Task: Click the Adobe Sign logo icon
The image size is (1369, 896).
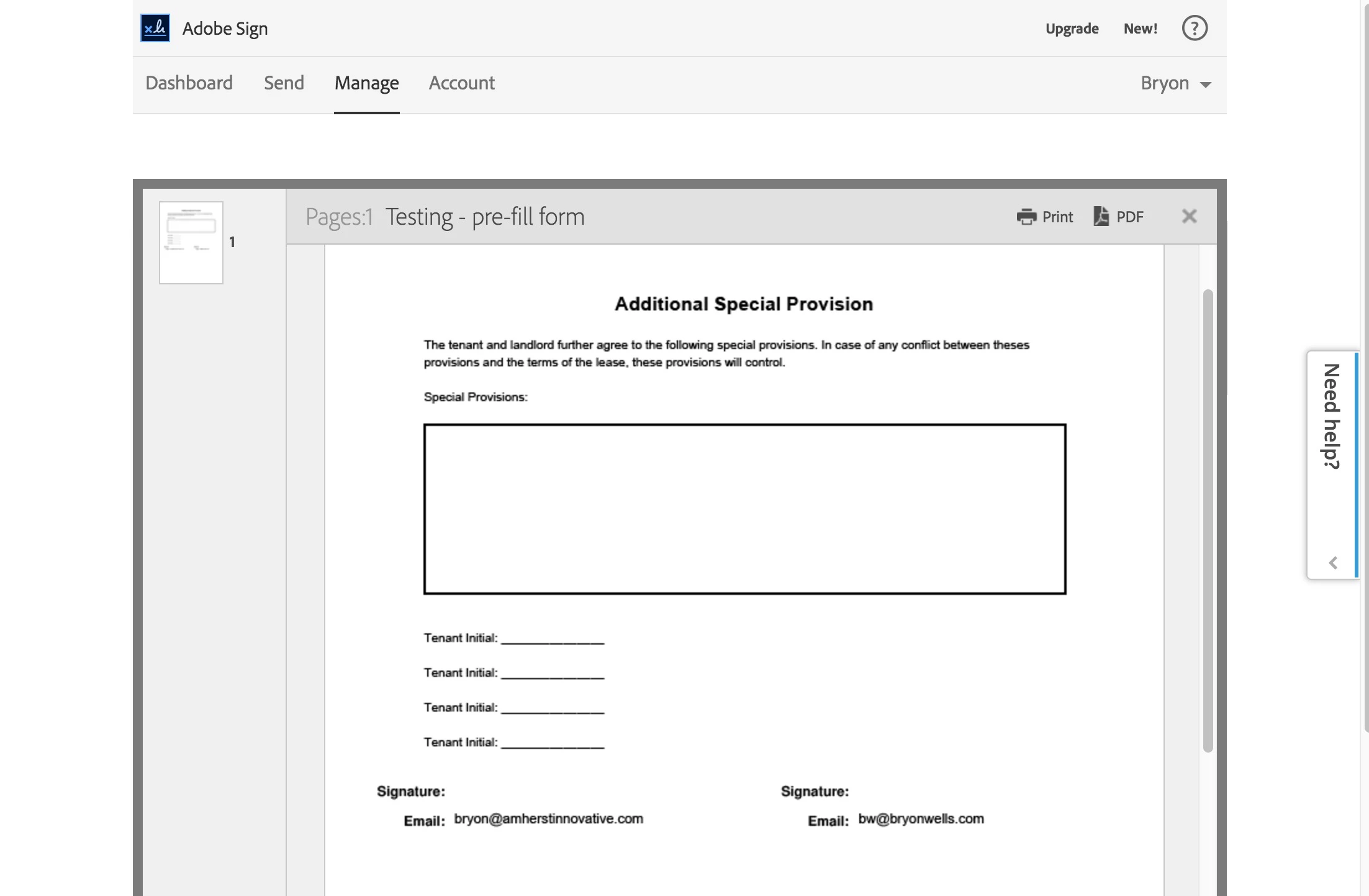Action: click(155, 28)
